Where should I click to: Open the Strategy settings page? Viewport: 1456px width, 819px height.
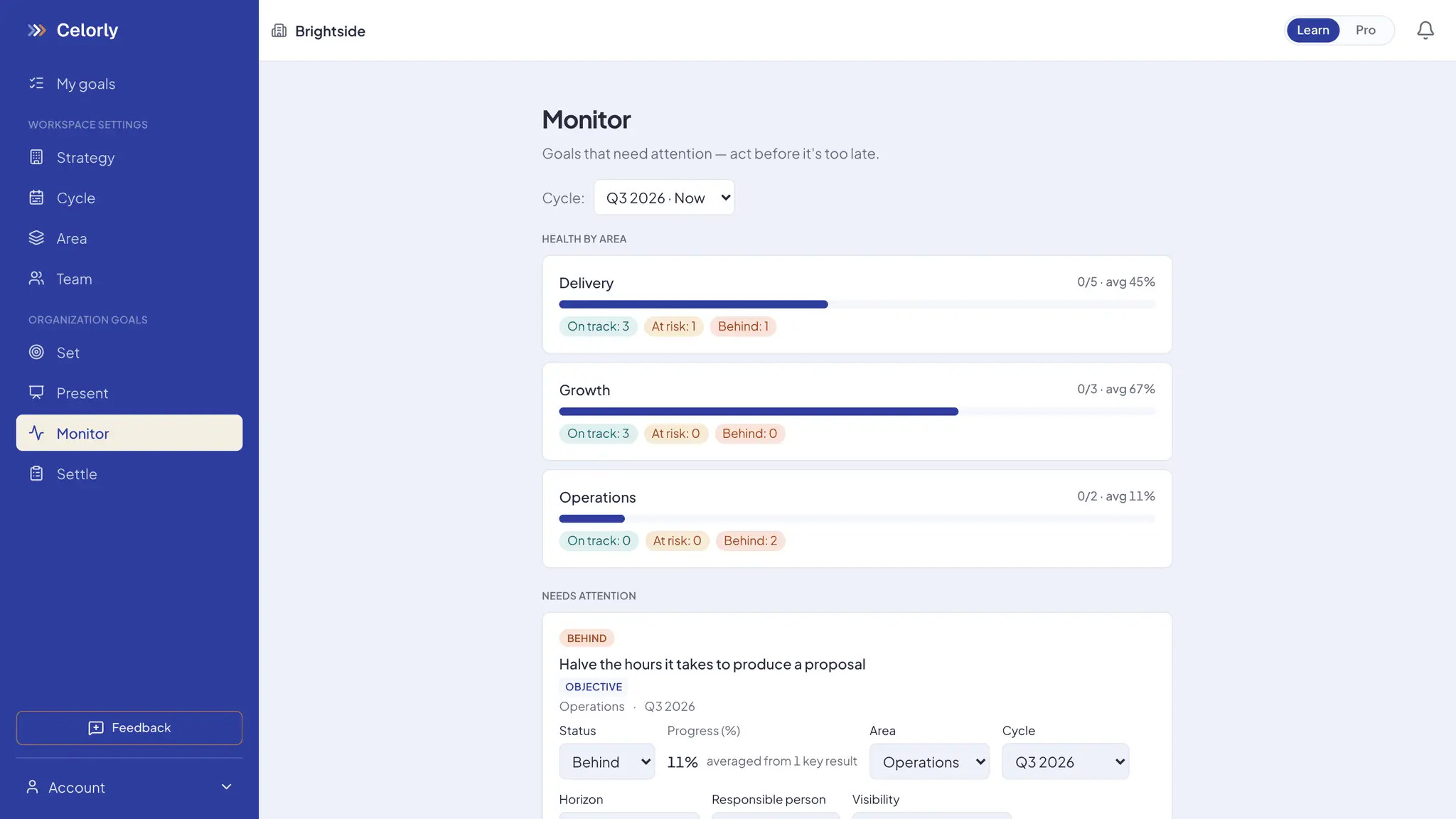click(x=129, y=158)
